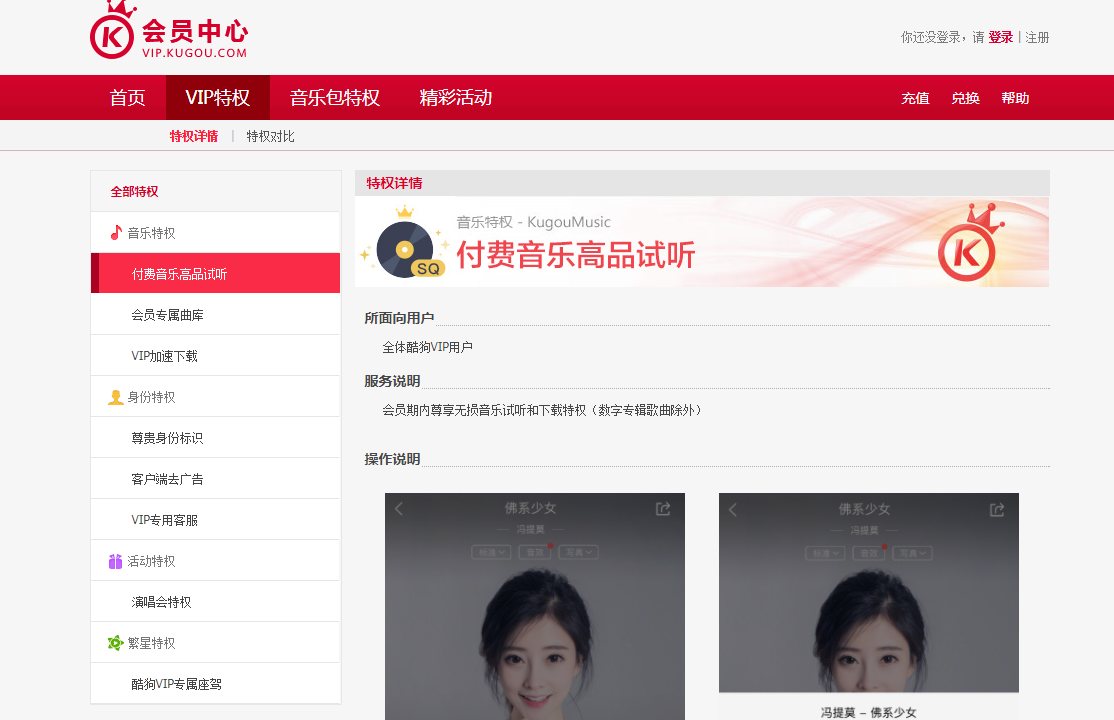Open first dropdown in right player screenshot
Viewport: 1114px width, 720px height.
825,553
